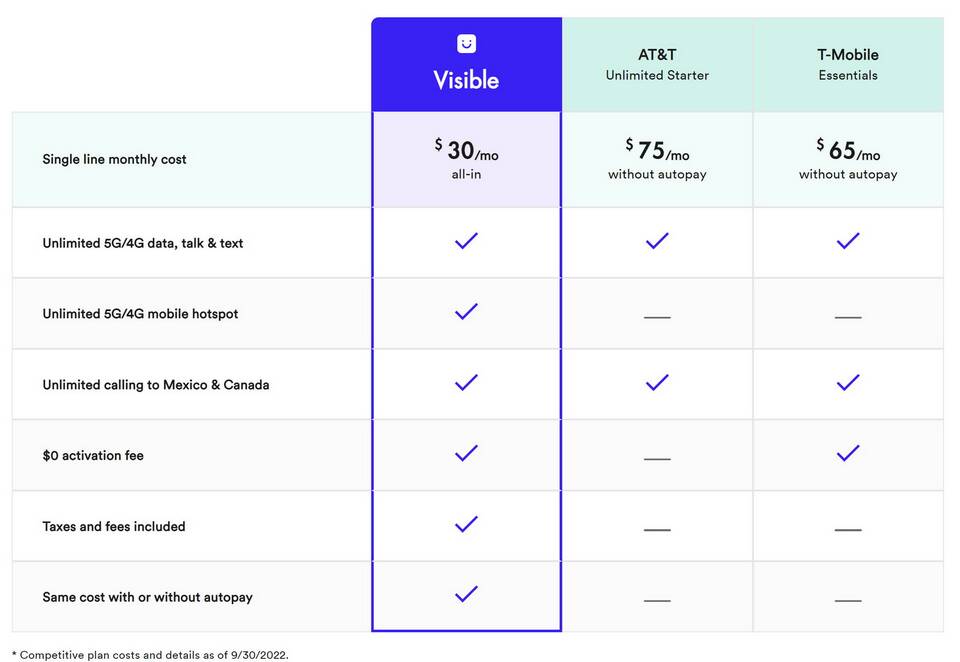
Task: Click the Unlimited 5G/4G mobile hotspot label
Action: pos(140,314)
